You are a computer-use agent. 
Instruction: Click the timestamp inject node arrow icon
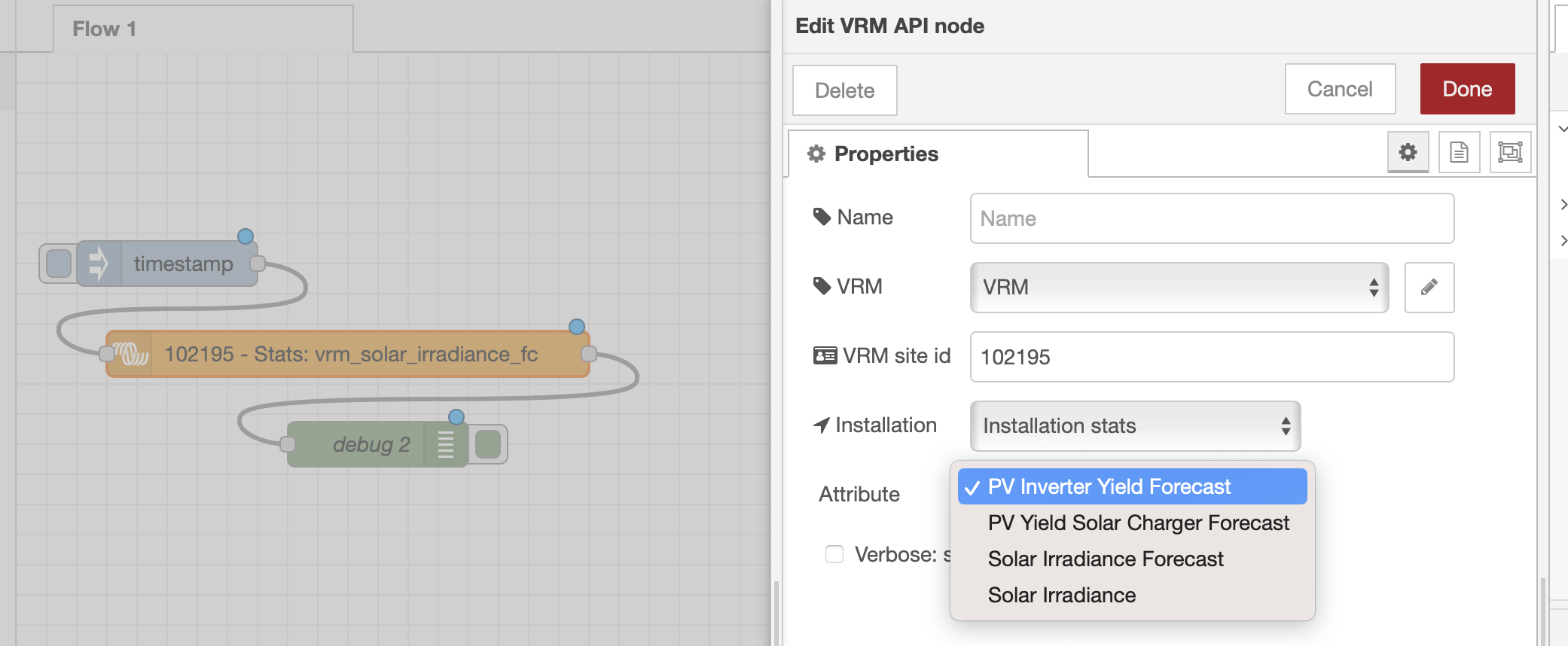[99, 264]
